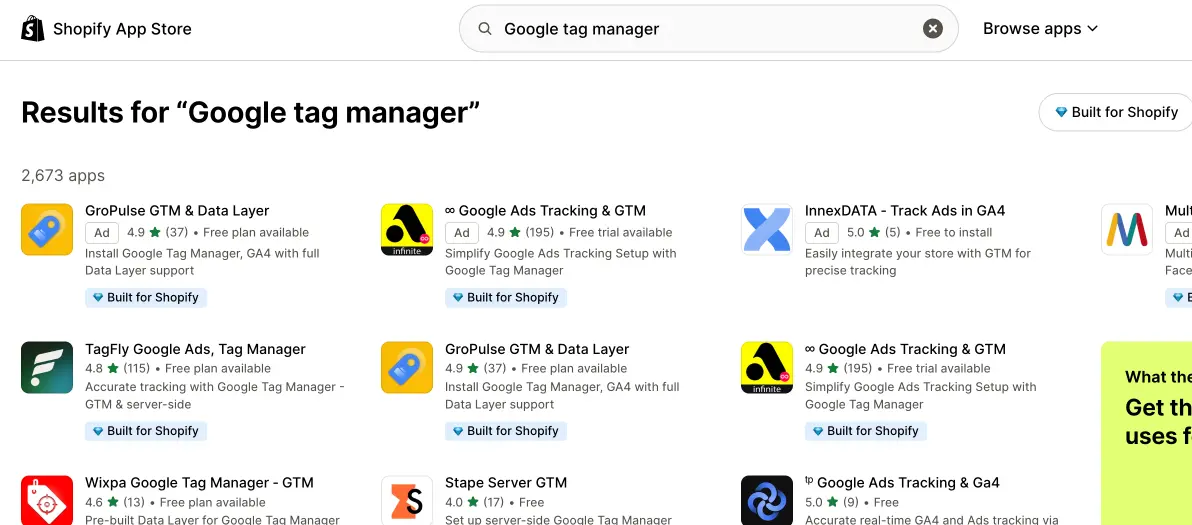Open Wixpa Google Tag Manager - GTM link
Viewport: 1192px width, 525px height.
pyautogui.click(x=199, y=482)
